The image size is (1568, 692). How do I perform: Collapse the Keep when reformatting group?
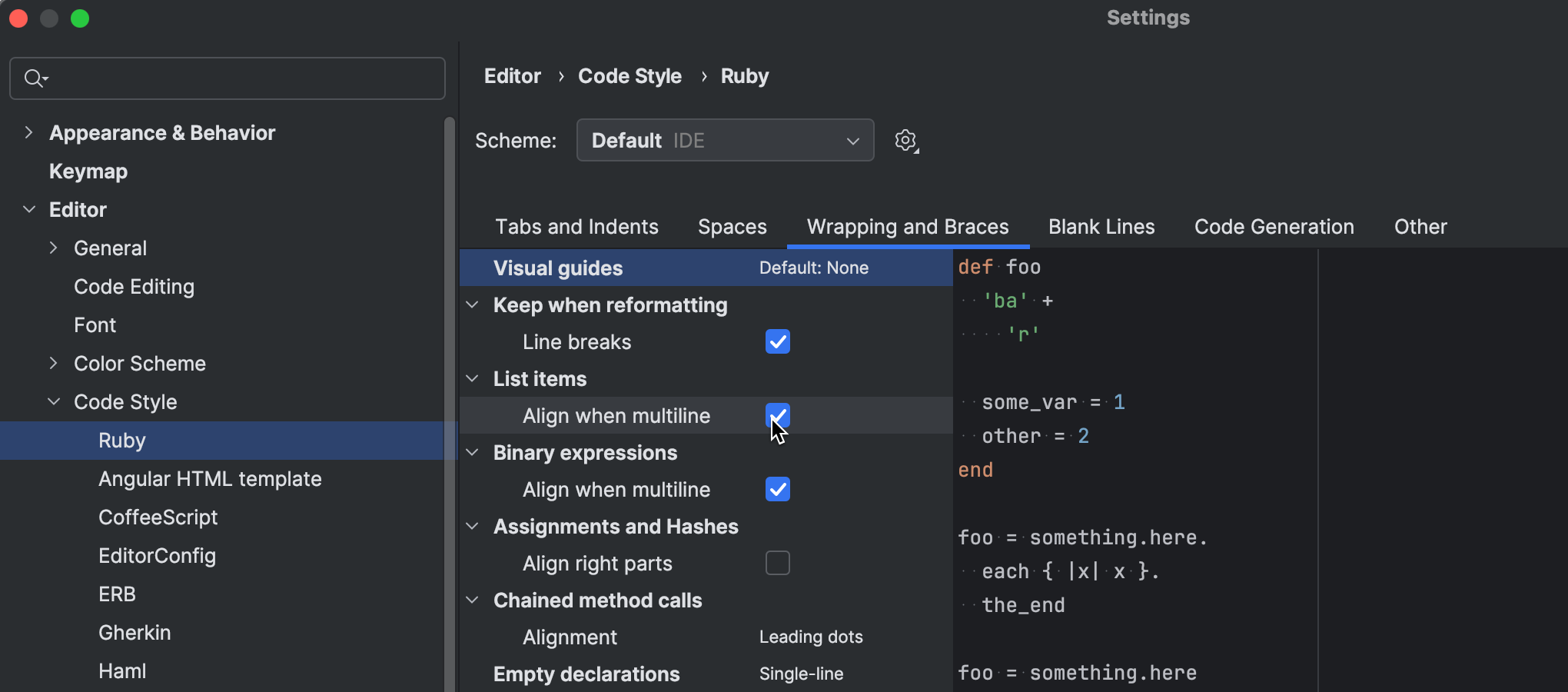point(473,305)
